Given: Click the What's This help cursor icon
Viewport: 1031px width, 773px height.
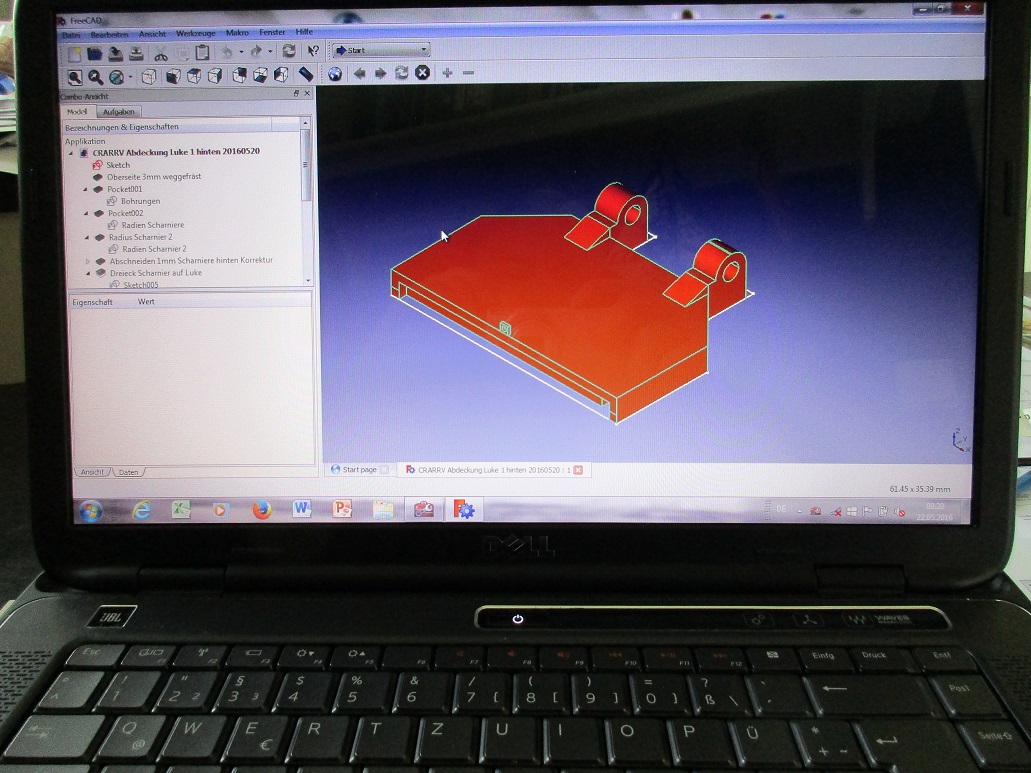Looking at the screenshot, I should [313, 51].
